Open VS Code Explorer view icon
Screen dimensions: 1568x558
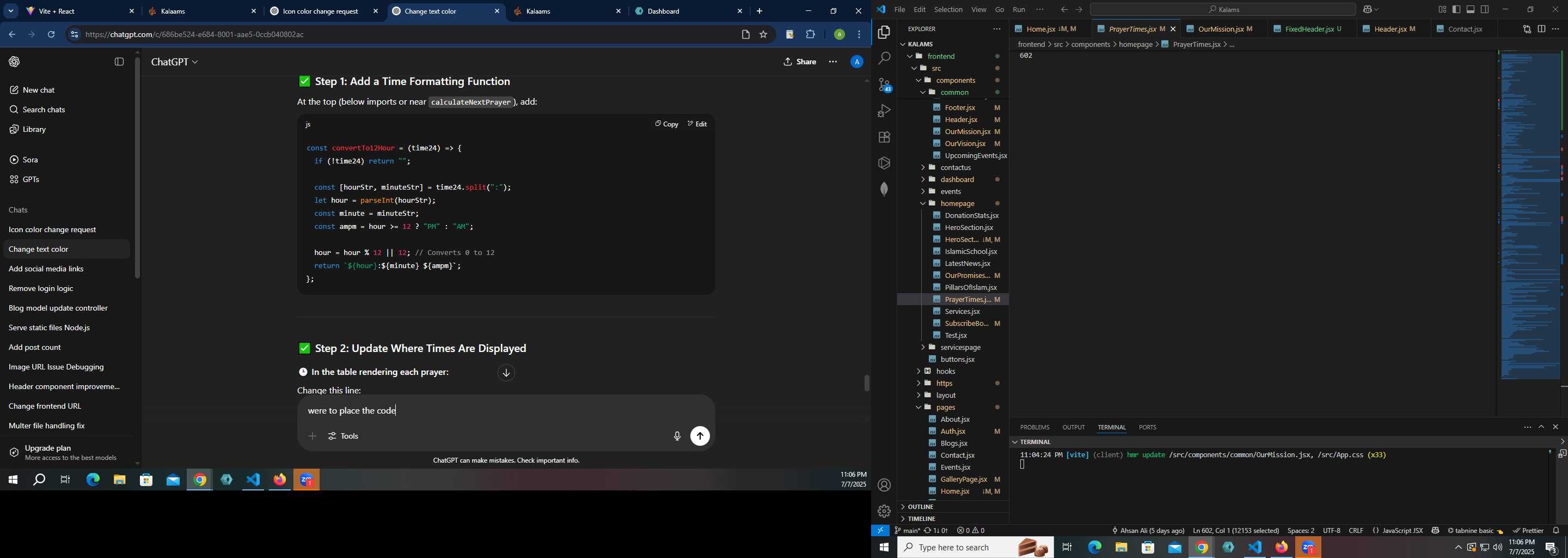[x=884, y=32]
